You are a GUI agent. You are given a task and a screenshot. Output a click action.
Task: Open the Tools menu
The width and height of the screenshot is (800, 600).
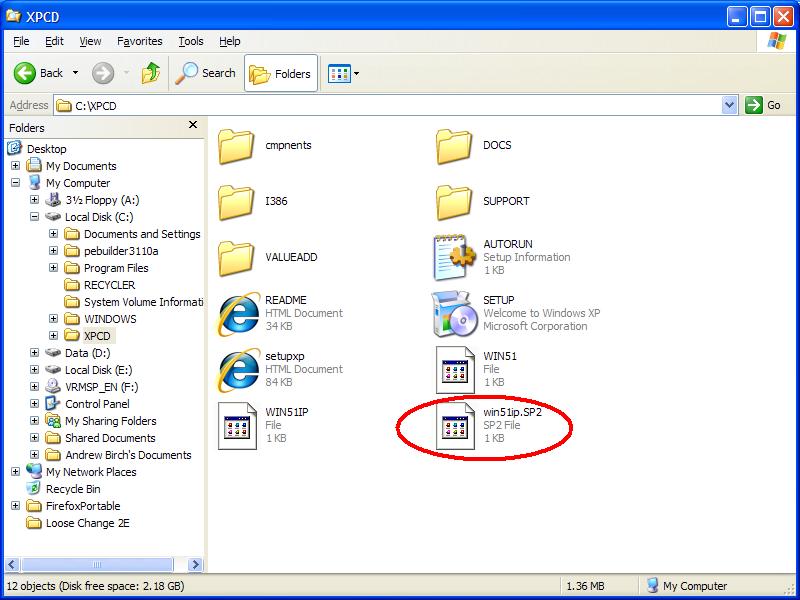(191, 41)
